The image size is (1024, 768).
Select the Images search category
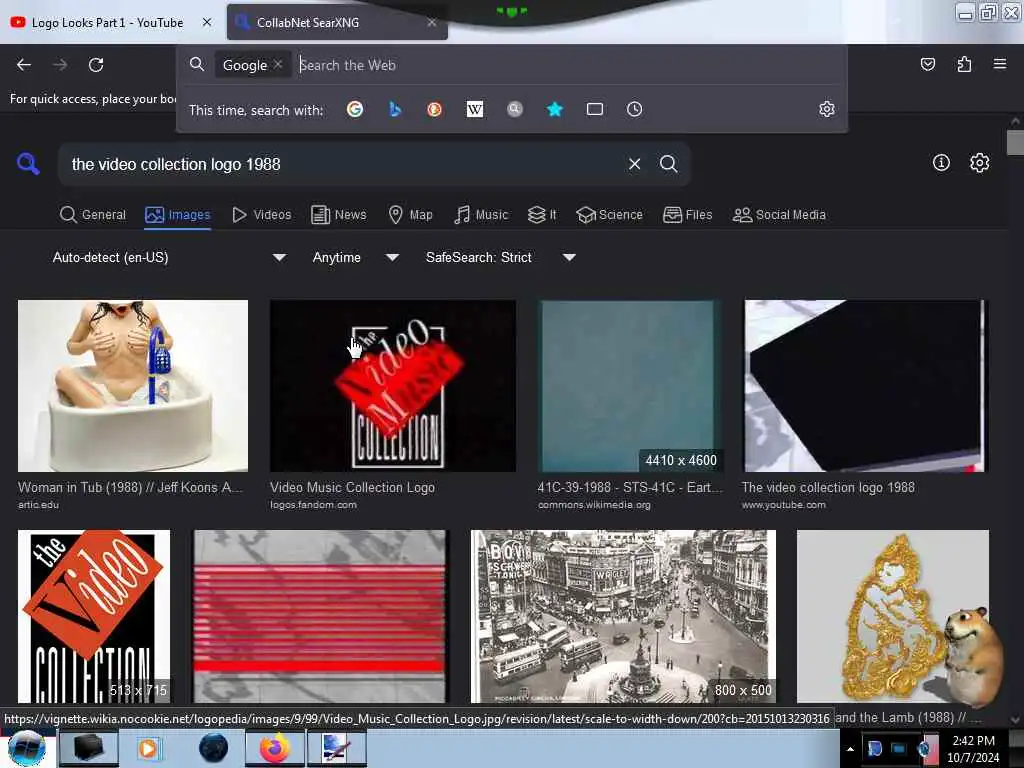click(178, 215)
